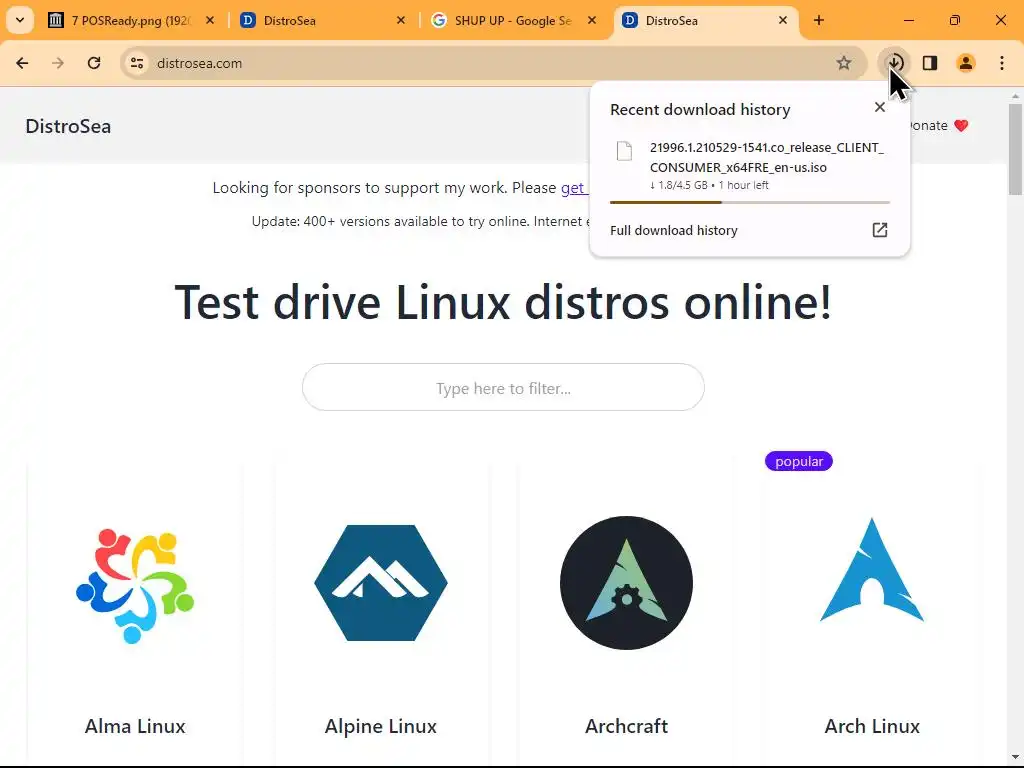Screen dimensions: 1024x768
Task: Follow the 'get' sponsor link
Action: click(x=573, y=188)
